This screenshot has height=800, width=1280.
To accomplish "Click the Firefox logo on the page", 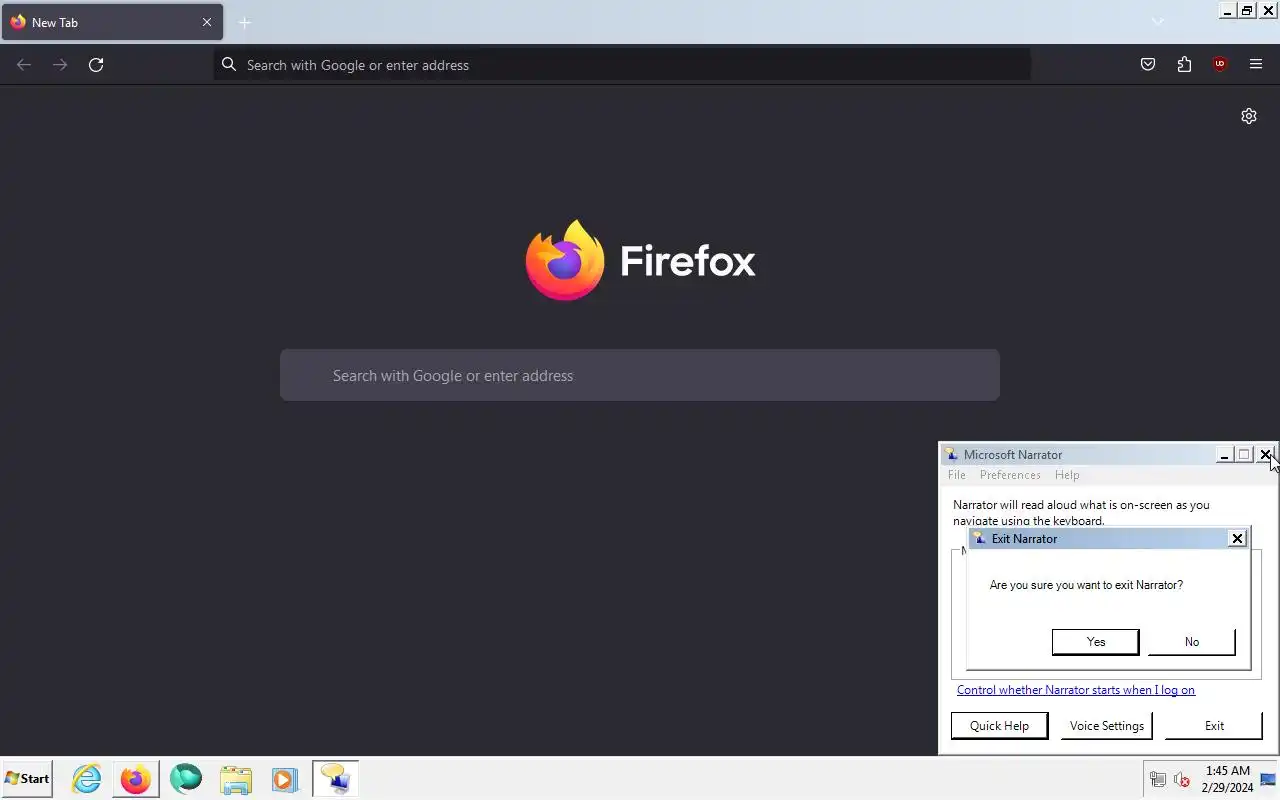I will pyautogui.click(x=641, y=260).
